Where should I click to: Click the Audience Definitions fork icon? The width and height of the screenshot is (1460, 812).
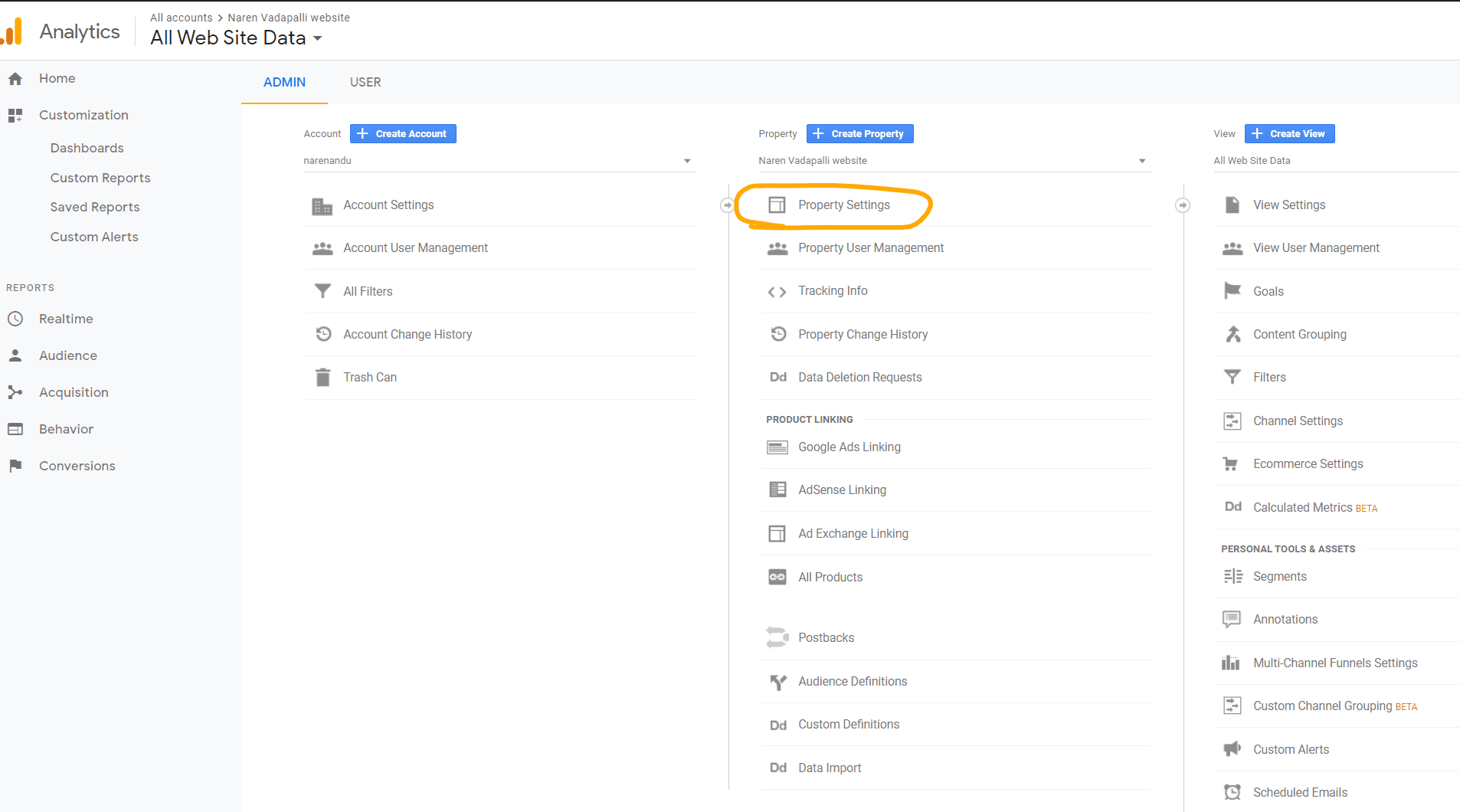coord(778,682)
